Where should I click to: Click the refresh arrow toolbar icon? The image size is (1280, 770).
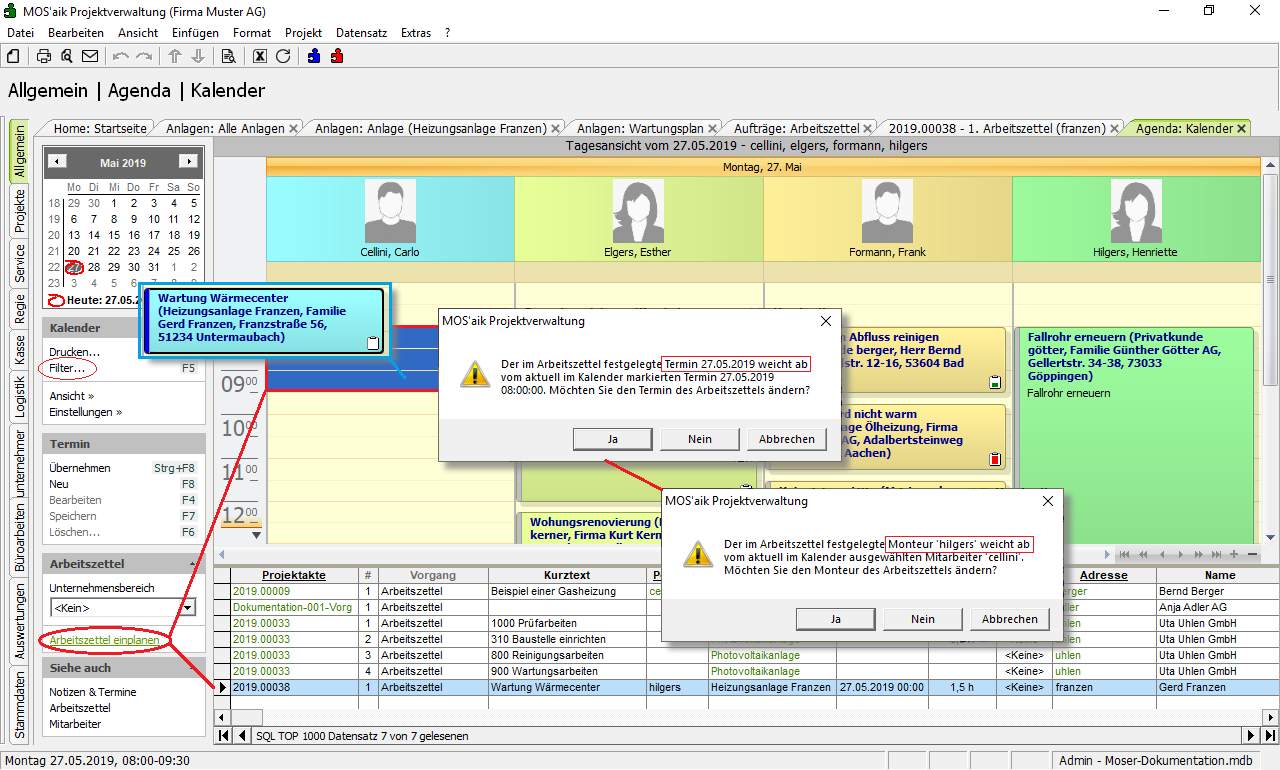(283, 56)
